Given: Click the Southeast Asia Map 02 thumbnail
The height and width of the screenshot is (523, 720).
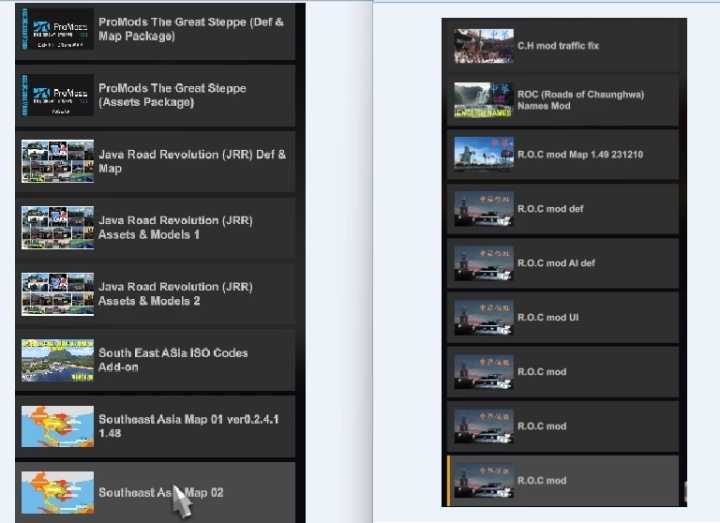Looking at the screenshot, I should pyautogui.click(x=57, y=492).
